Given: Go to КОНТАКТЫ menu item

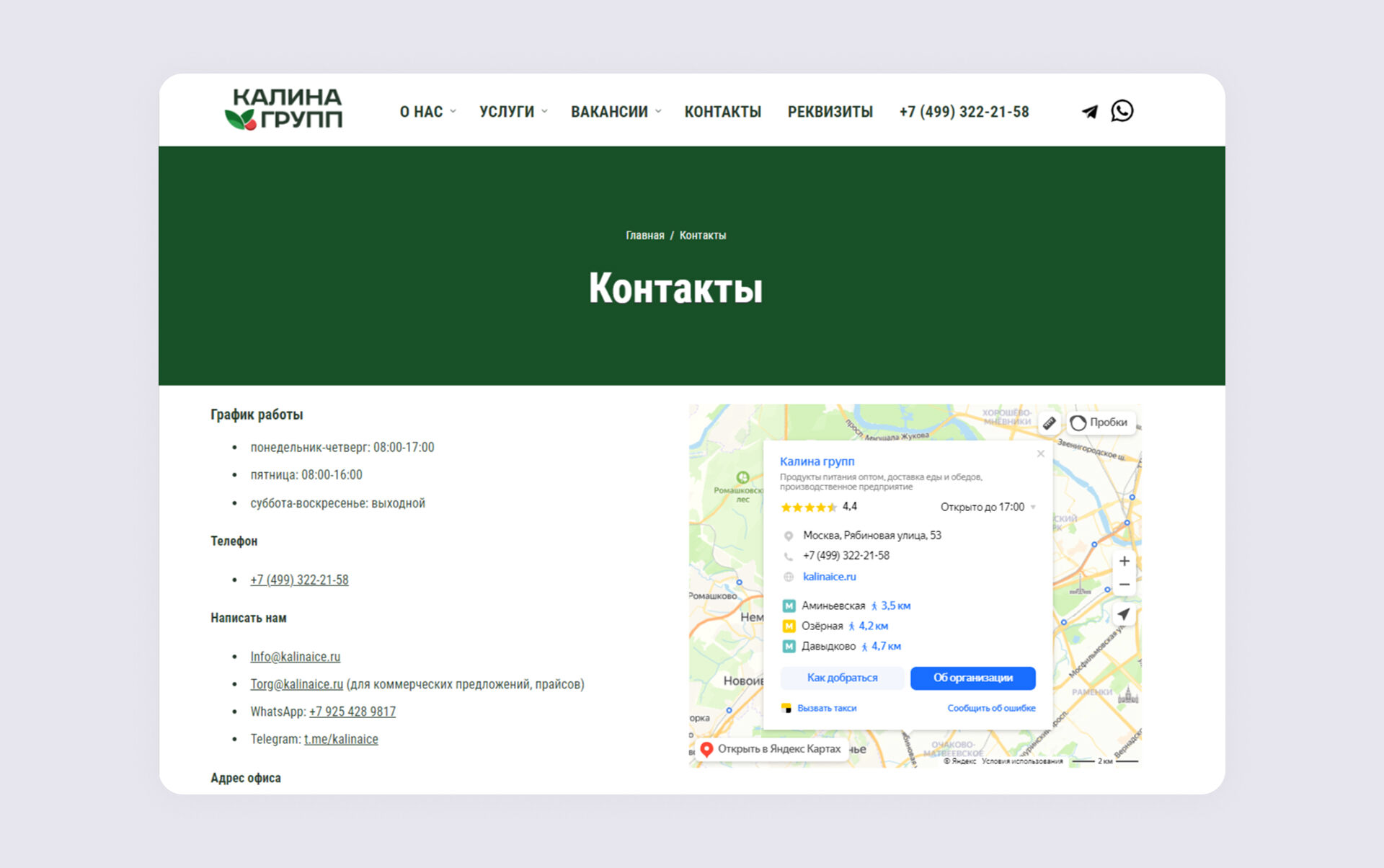Looking at the screenshot, I should point(722,112).
